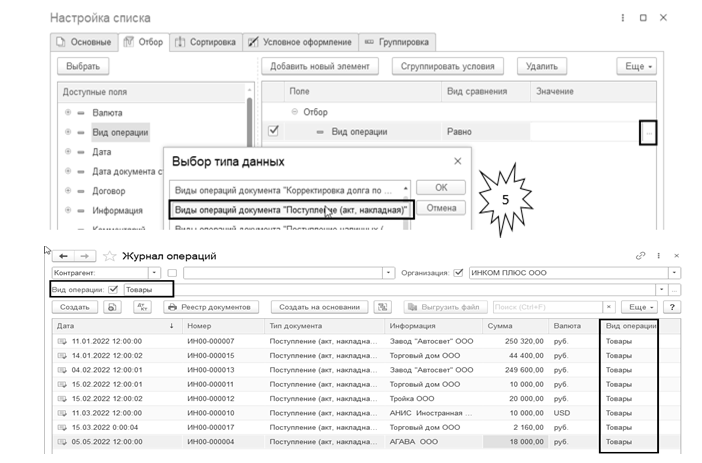Open the Организация dropdown arrow

tap(674, 273)
